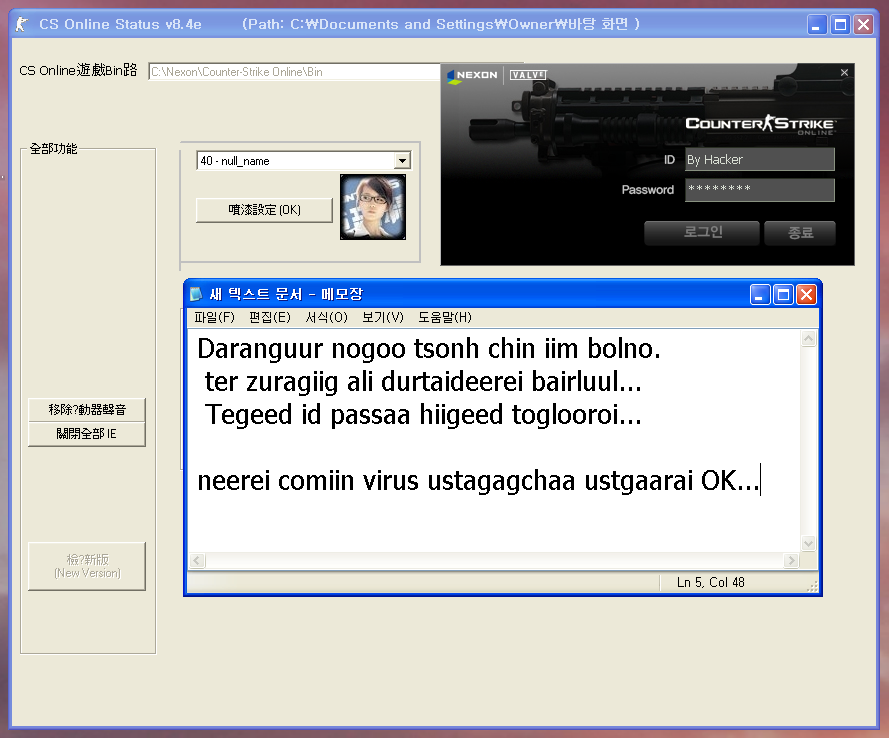Viewport: 889px width, 738px height.
Task: Click the remove launcher sound button
Action: [87, 410]
